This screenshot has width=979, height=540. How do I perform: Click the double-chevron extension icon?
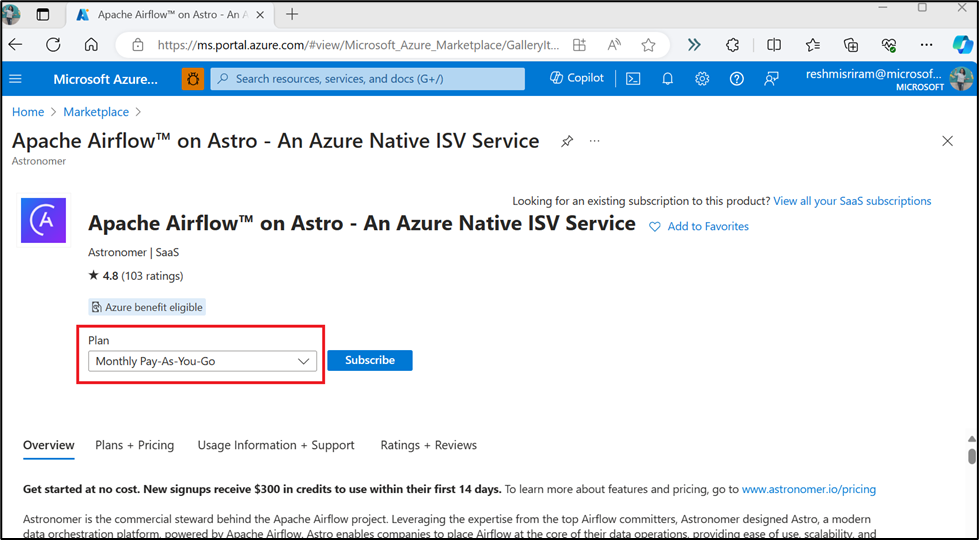coord(694,45)
